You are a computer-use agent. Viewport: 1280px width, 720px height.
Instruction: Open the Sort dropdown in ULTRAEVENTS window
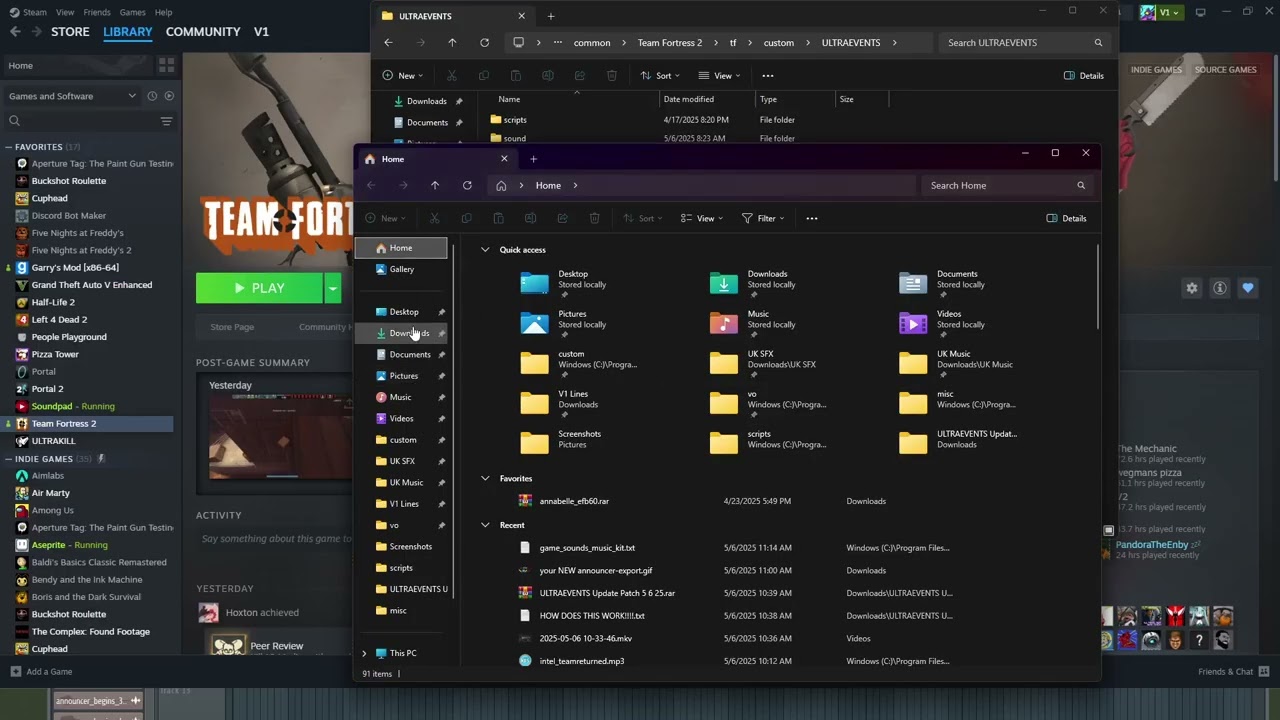tap(660, 76)
